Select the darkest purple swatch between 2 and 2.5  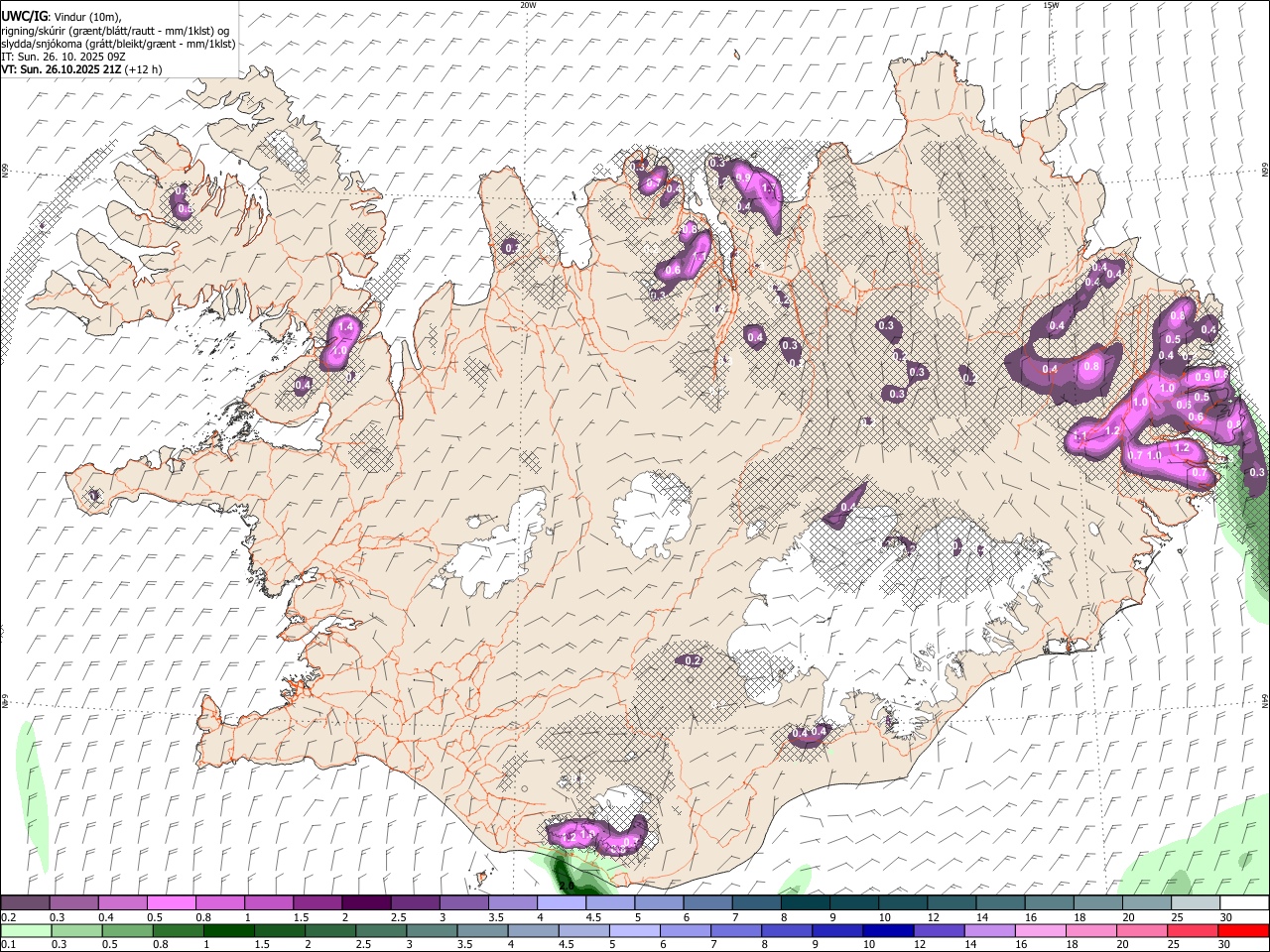pos(365,903)
